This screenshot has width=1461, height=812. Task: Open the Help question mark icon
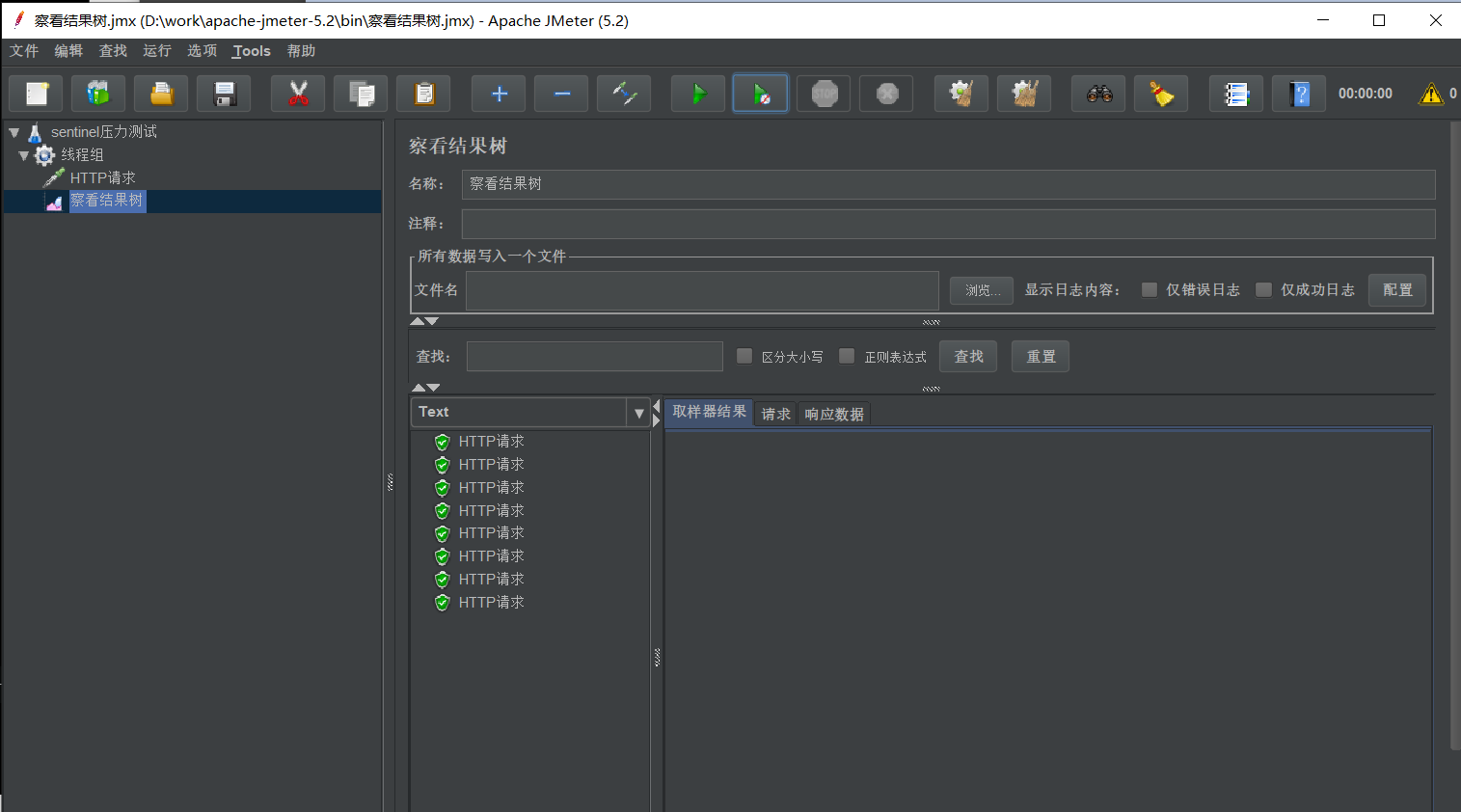pyautogui.click(x=1299, y=94)
